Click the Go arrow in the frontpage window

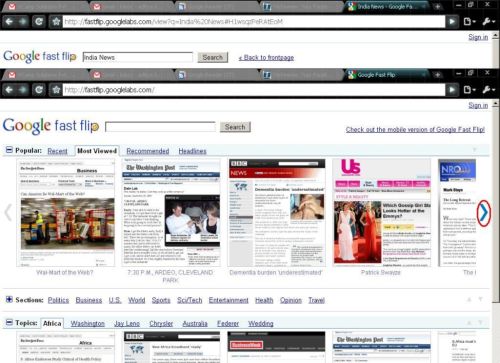[452, 90]
